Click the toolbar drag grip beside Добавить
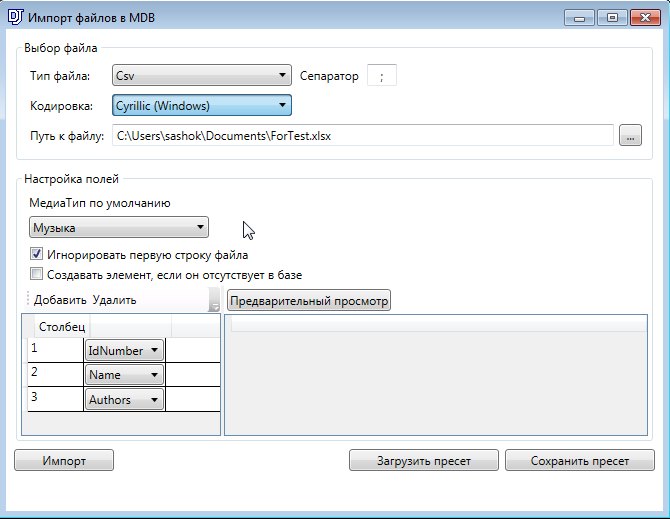 28,299
